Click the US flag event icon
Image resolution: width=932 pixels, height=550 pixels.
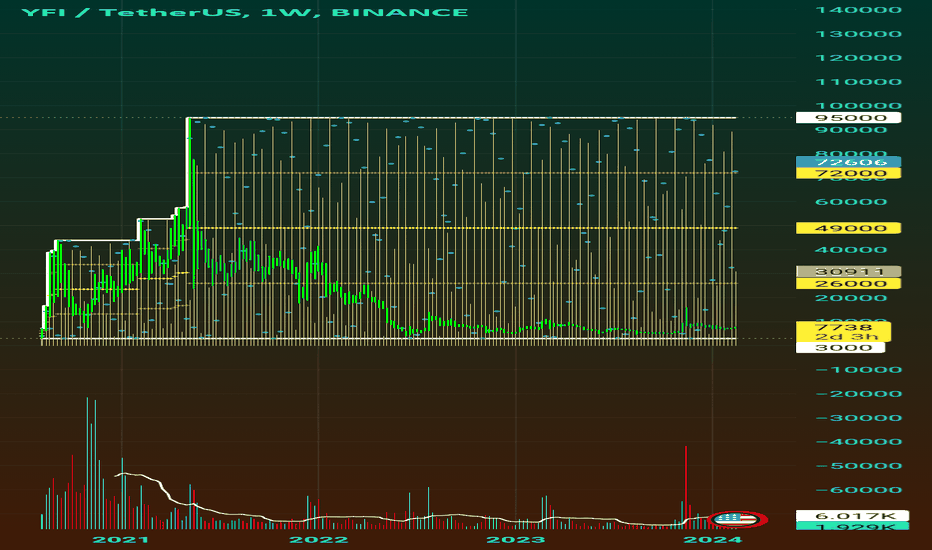[x=739, y=519]
